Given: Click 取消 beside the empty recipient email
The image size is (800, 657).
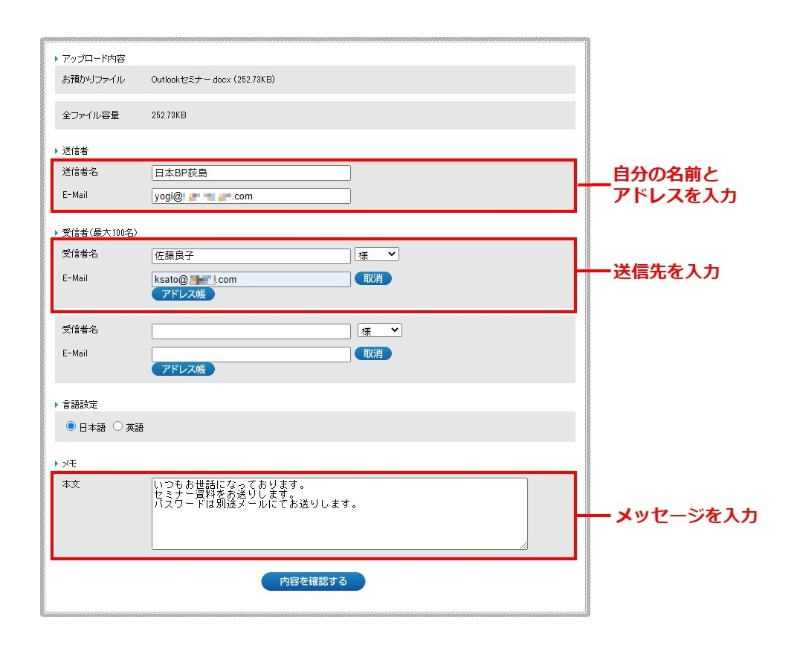Looking at the screenshot, I should coord(373,353).
